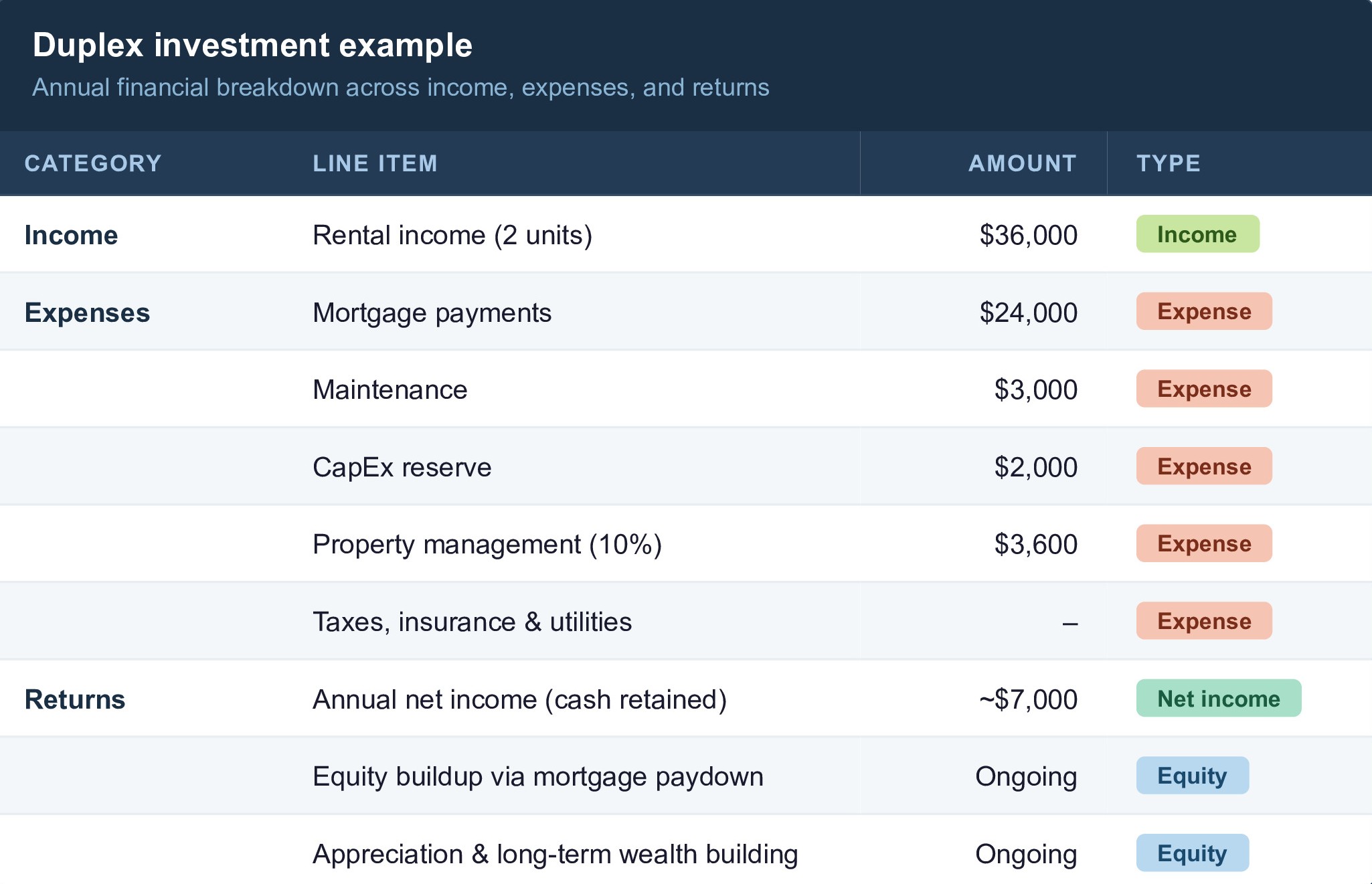
Task: Click the $24,000 mortgage amount
Action: click(1028, 313)
